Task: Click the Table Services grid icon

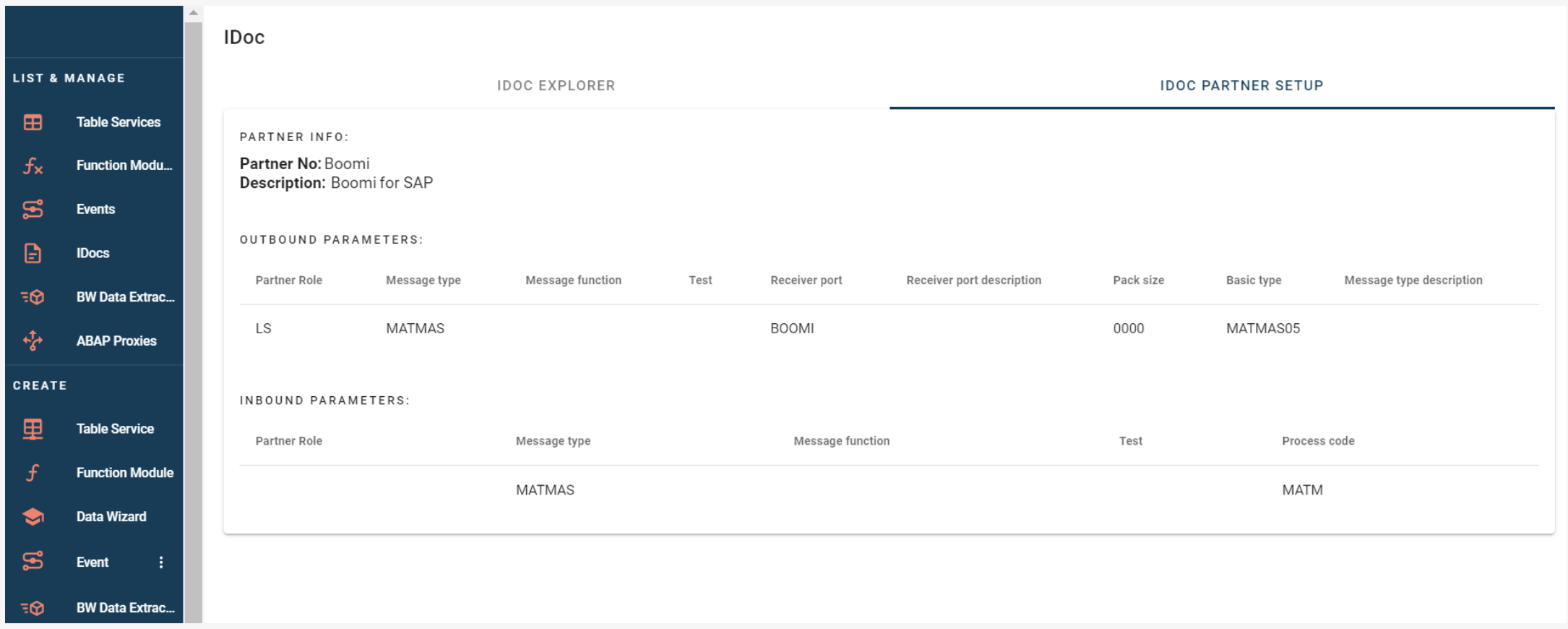Action: pyautogui.click(x=33, y=122)
